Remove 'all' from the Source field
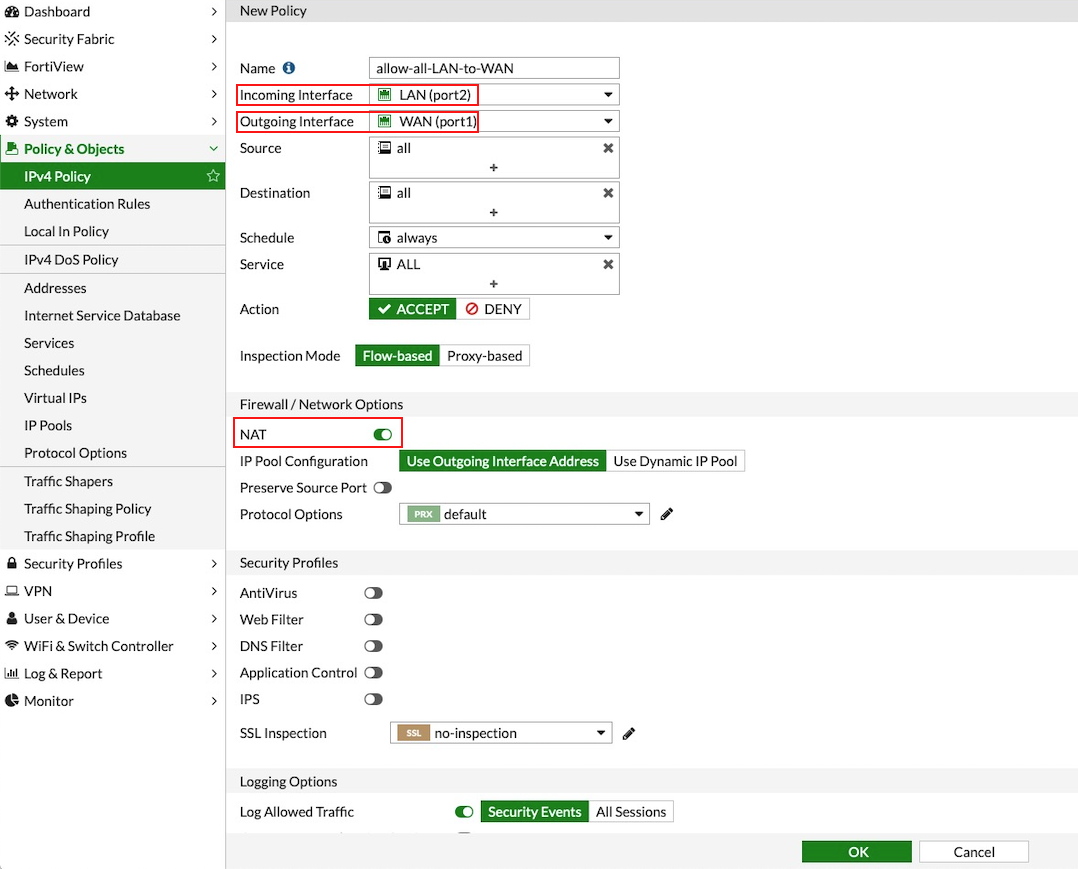Screen dimensions: 1078x869 pos(607,148)
